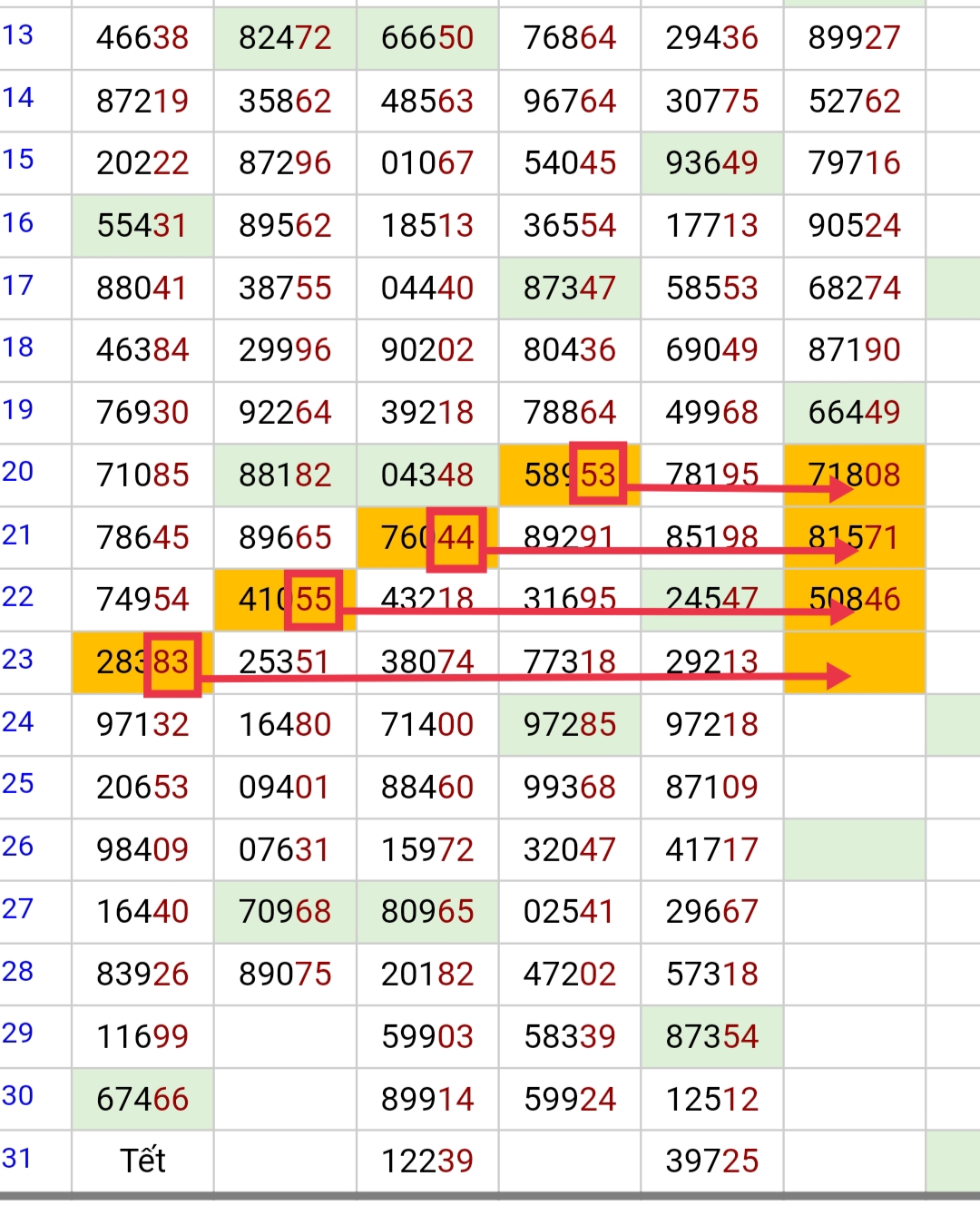Open the row 20 date link
Image resolution: width=980 pixels, height=1225 pixels.
18,472
